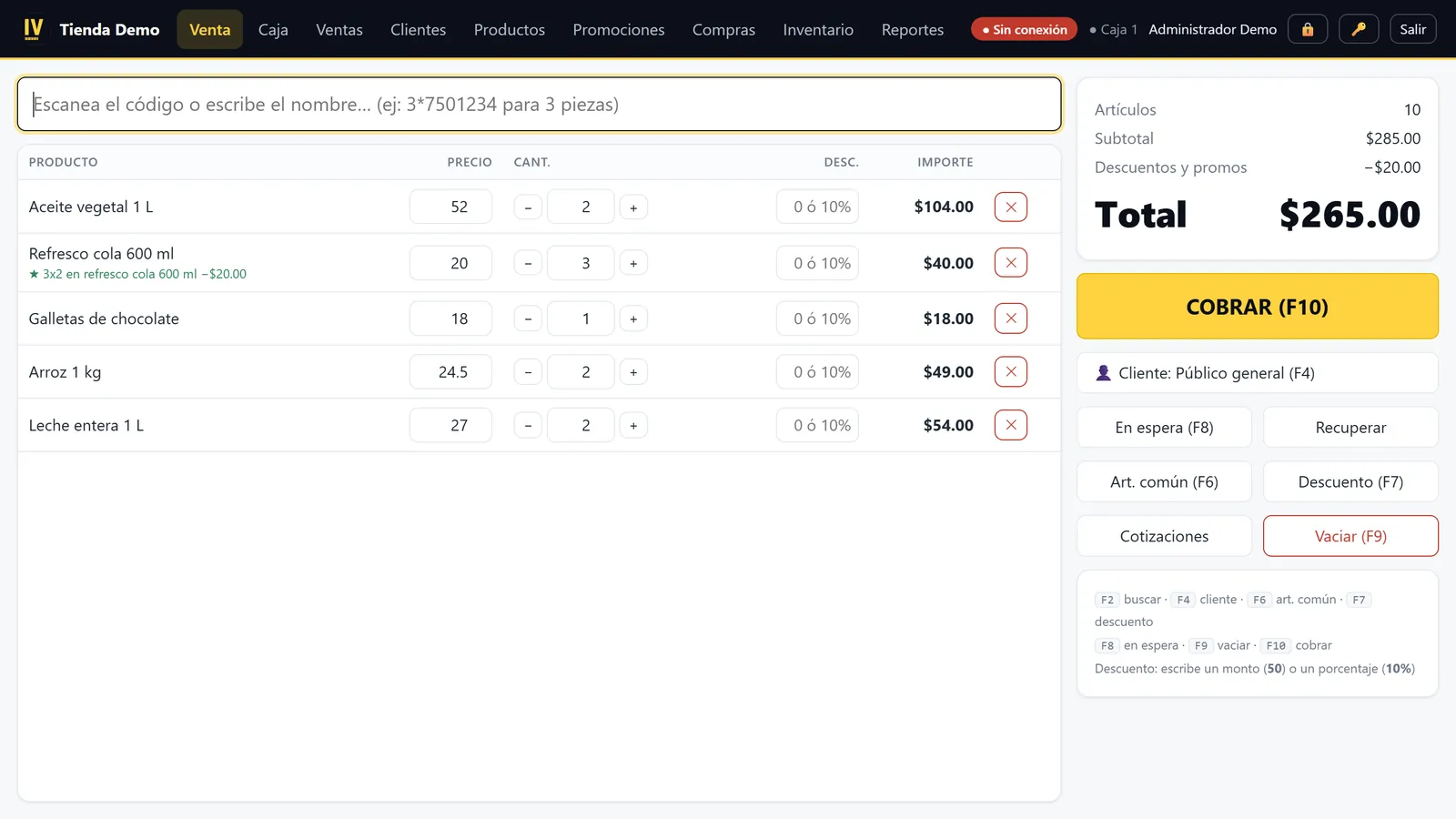
Task: Put the sale En espera (F8)
Action: (1165, 428)
